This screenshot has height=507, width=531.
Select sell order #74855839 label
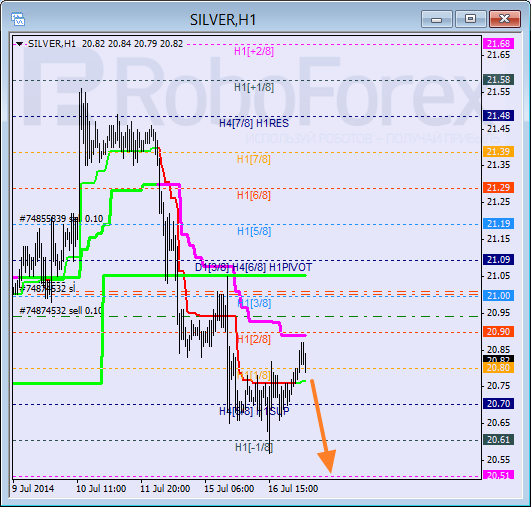61,219
